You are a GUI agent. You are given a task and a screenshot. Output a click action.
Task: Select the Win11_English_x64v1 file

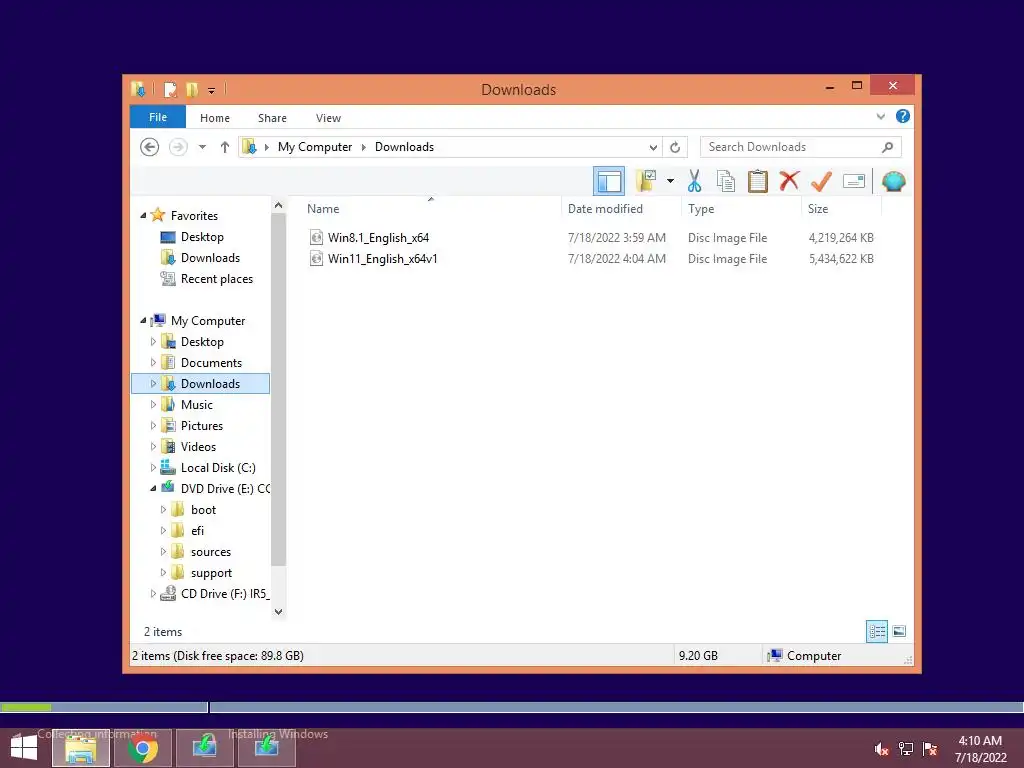click(x=383, y=259)
